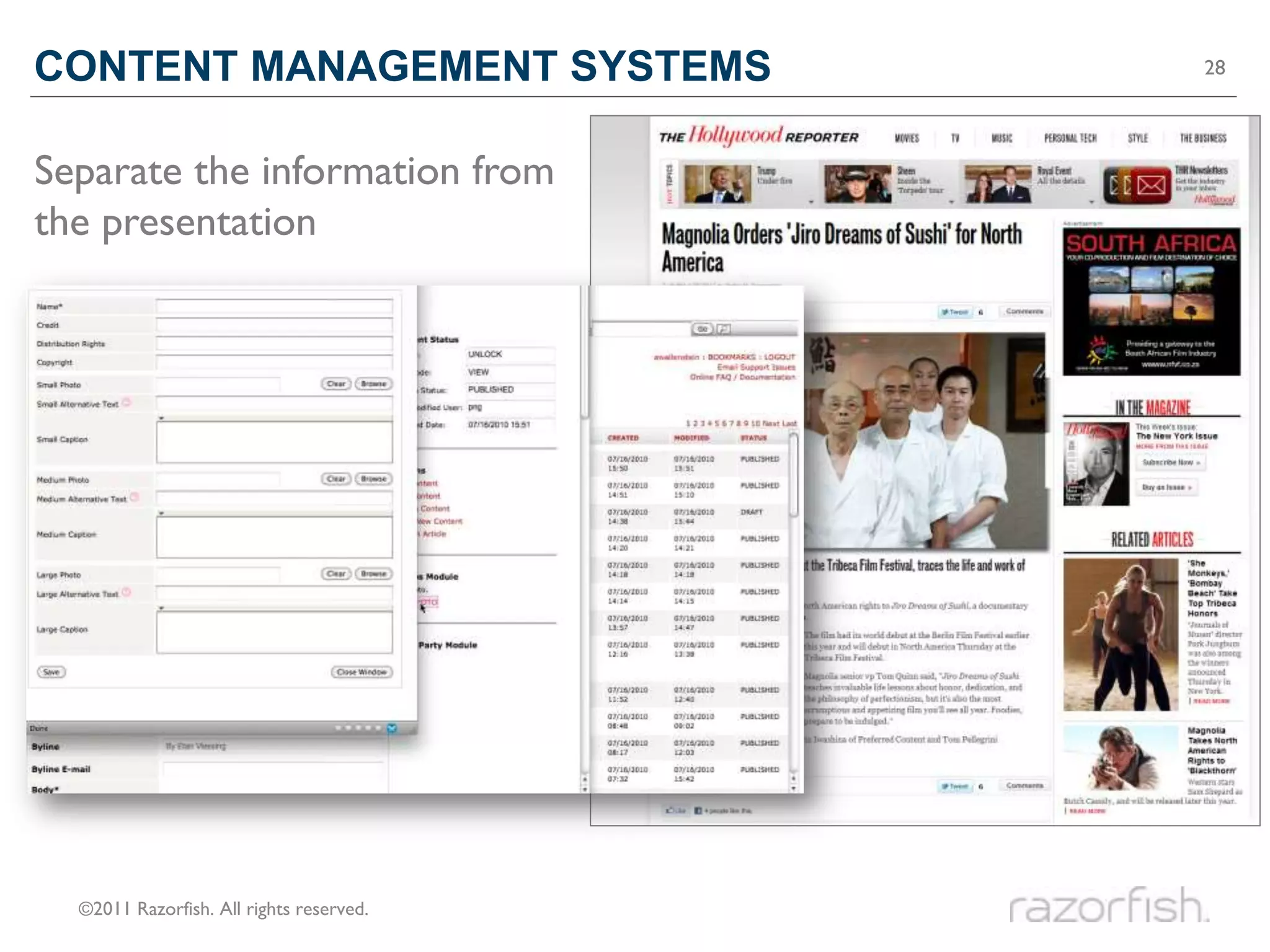Go to the Next page of CMS results

pos(771,423)
